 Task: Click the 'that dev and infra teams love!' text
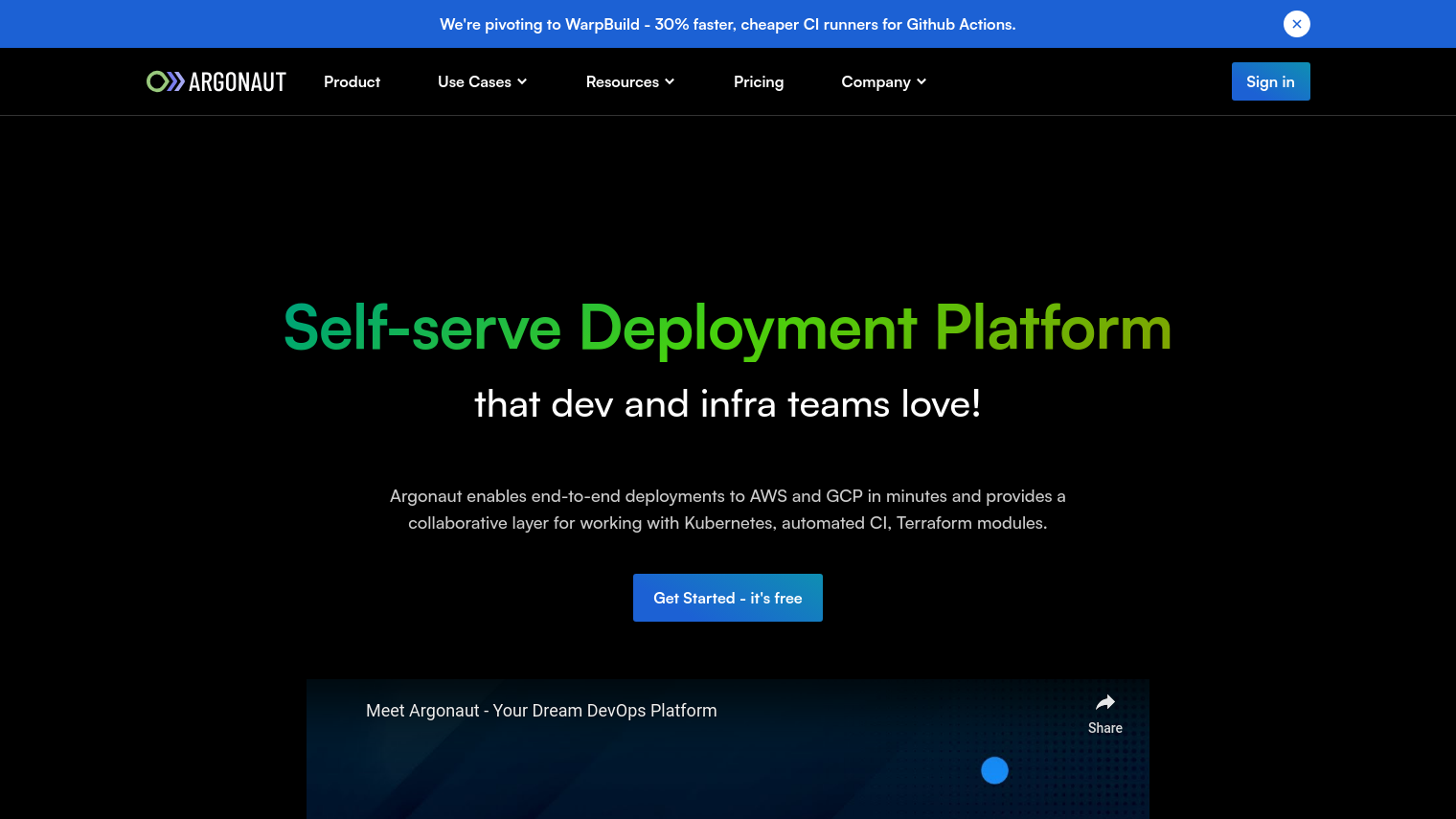point(728,404)
